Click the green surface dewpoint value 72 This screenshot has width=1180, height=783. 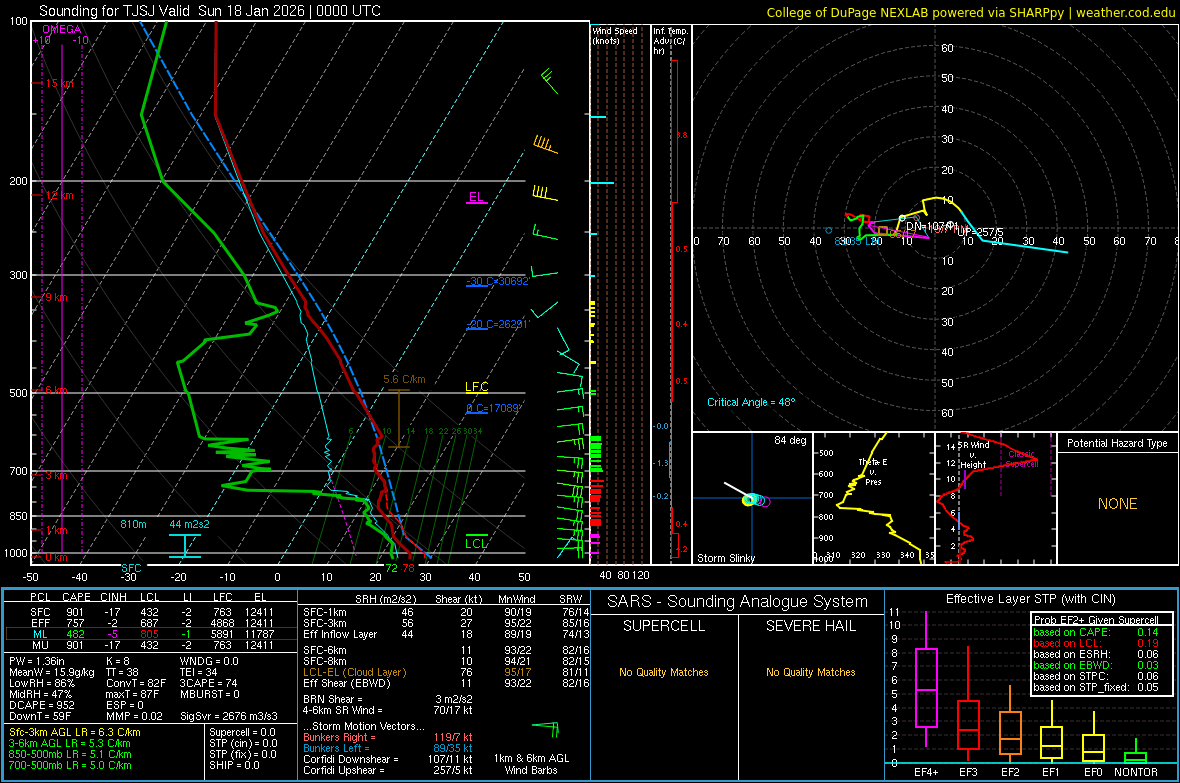[391, 568]
